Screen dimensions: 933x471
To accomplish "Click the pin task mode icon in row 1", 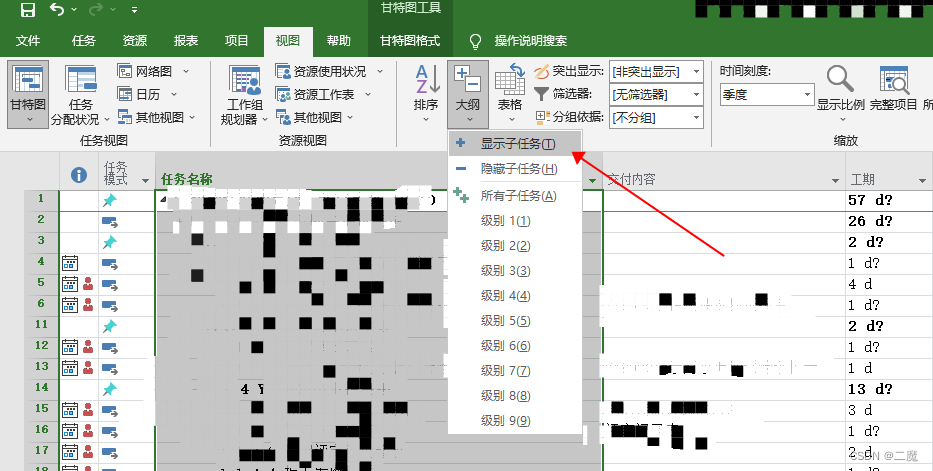I will coord(109,200).
